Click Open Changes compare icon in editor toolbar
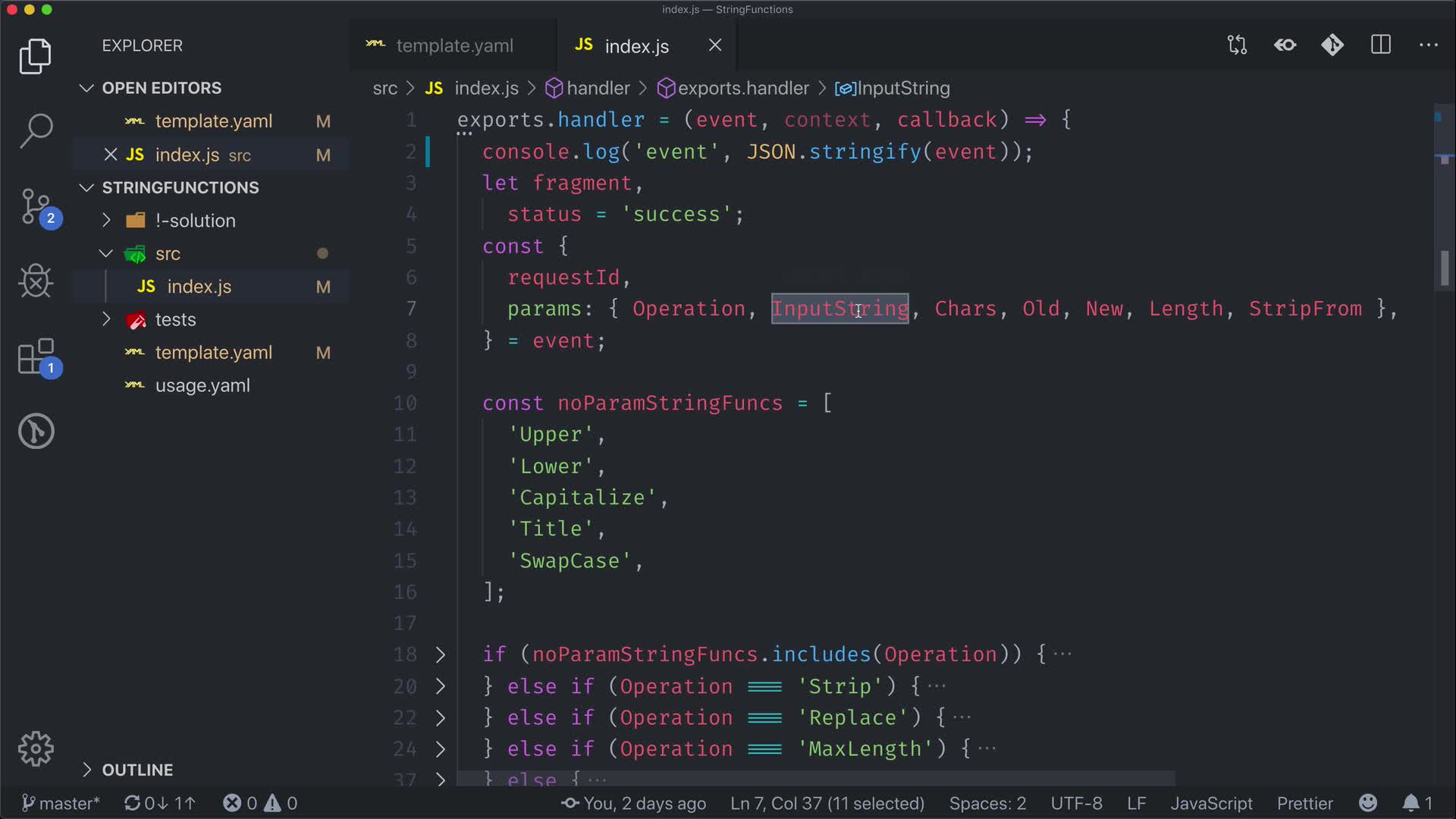The image size is (1456, 819). (1237, 45)
